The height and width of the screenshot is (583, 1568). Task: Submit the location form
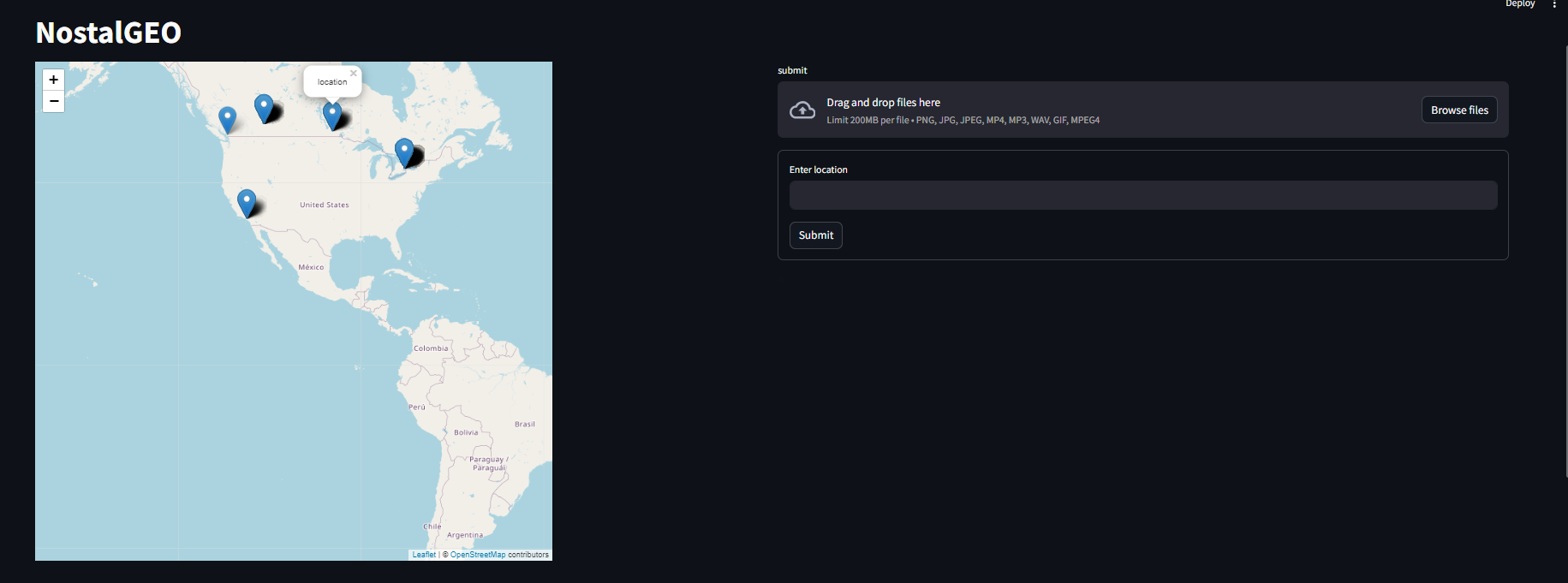[x=816, y=235]
